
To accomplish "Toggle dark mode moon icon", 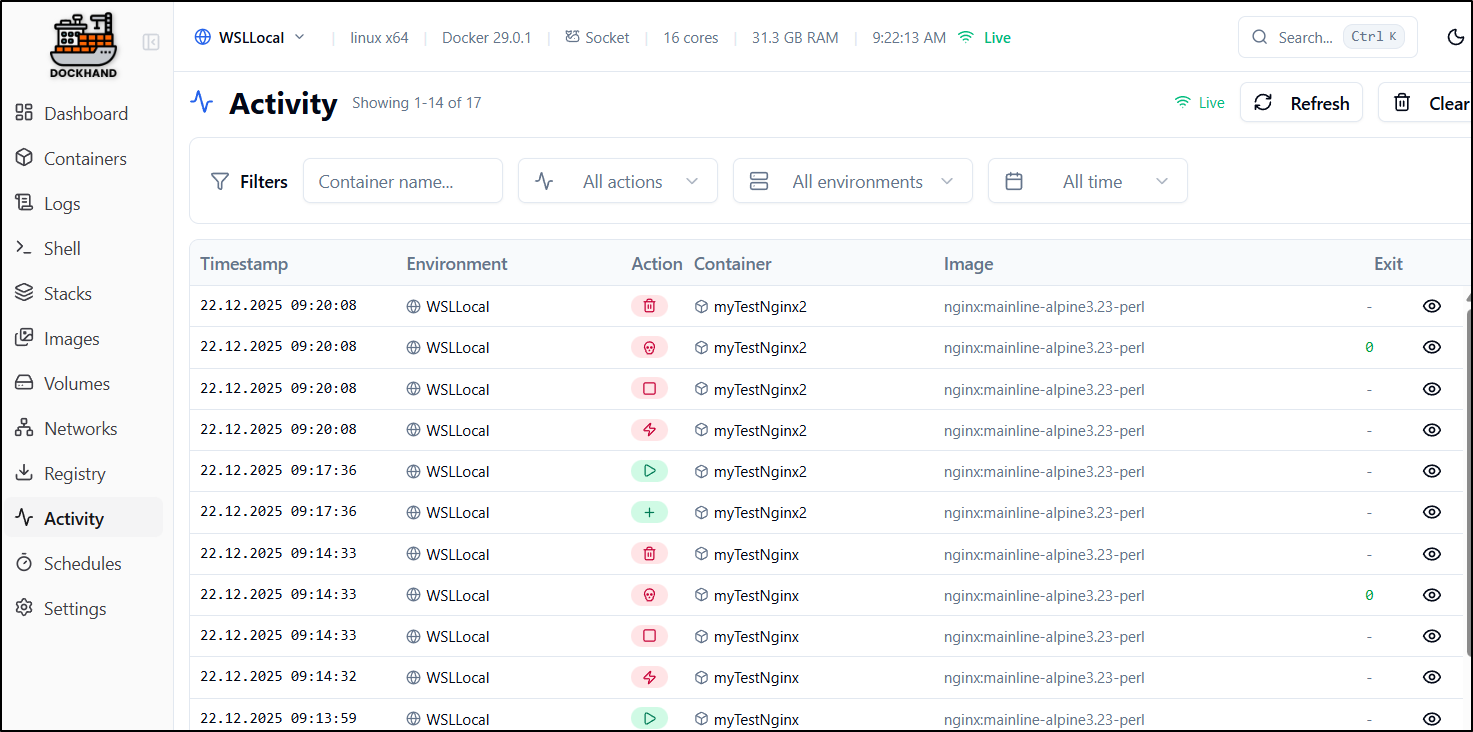I will point(1456,37).
